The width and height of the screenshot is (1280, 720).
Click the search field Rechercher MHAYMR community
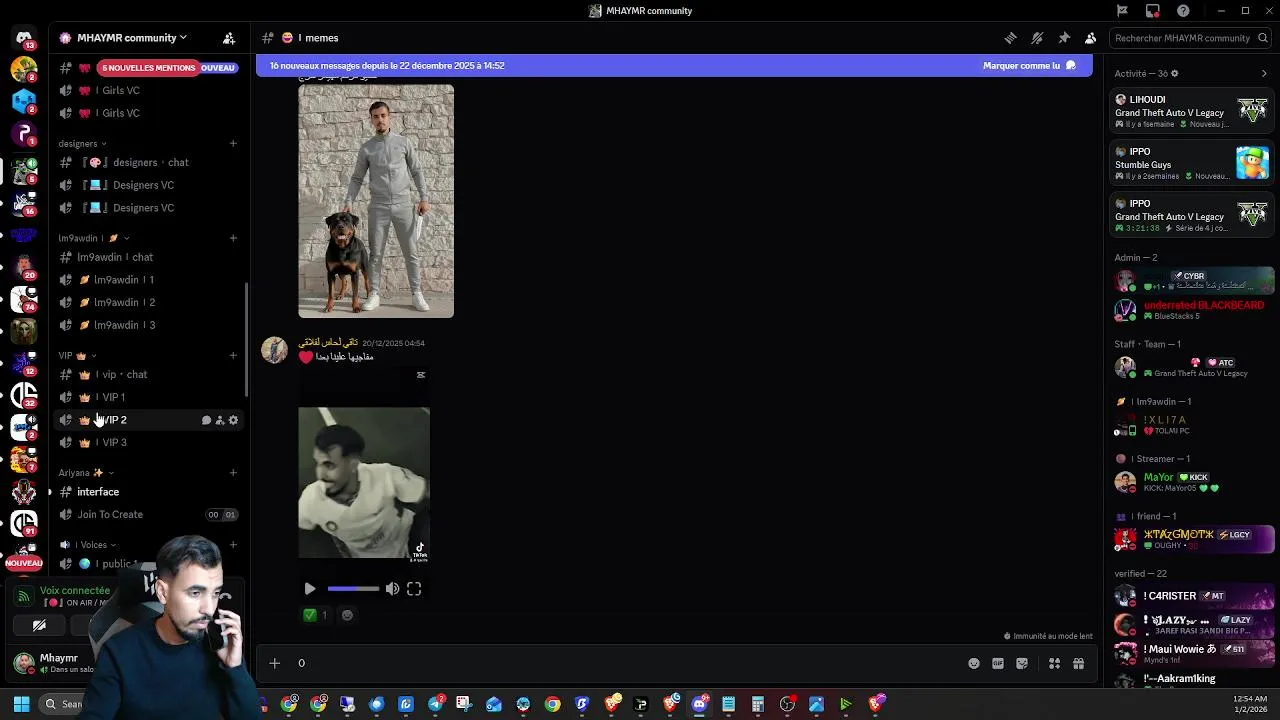point(1189,38)
